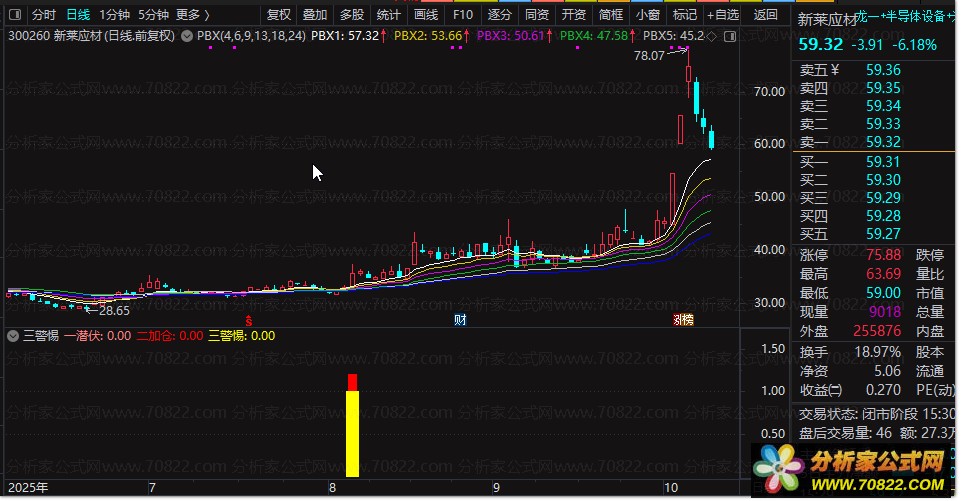Screen dimensions: 961x501
Task: Select the 买一 price 59.31
Action: click(x=883, y=162)
